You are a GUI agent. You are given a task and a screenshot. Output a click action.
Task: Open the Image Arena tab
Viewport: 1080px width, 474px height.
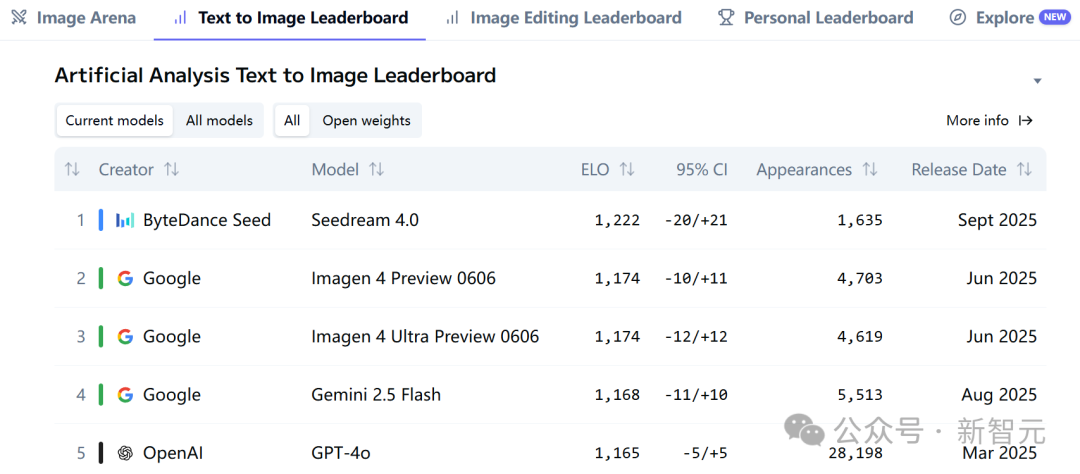pyautogui.click(x=74, y=18)
